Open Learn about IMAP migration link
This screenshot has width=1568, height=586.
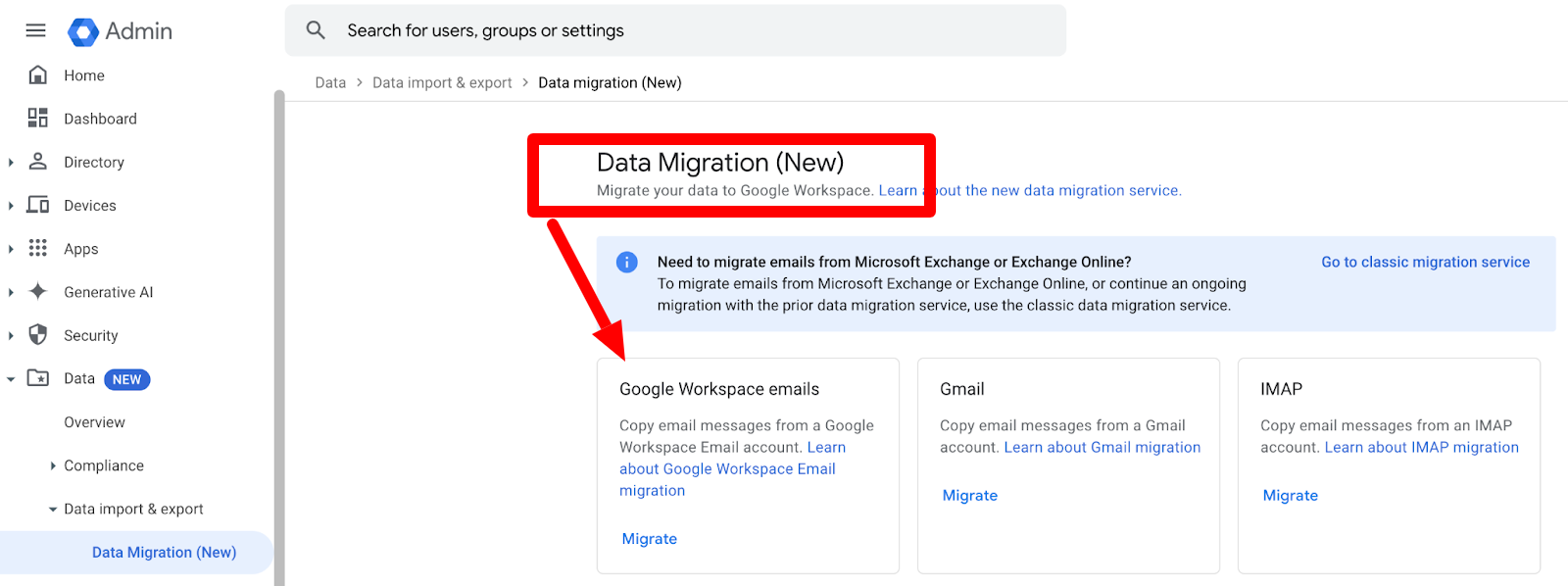click(1421, 447)
